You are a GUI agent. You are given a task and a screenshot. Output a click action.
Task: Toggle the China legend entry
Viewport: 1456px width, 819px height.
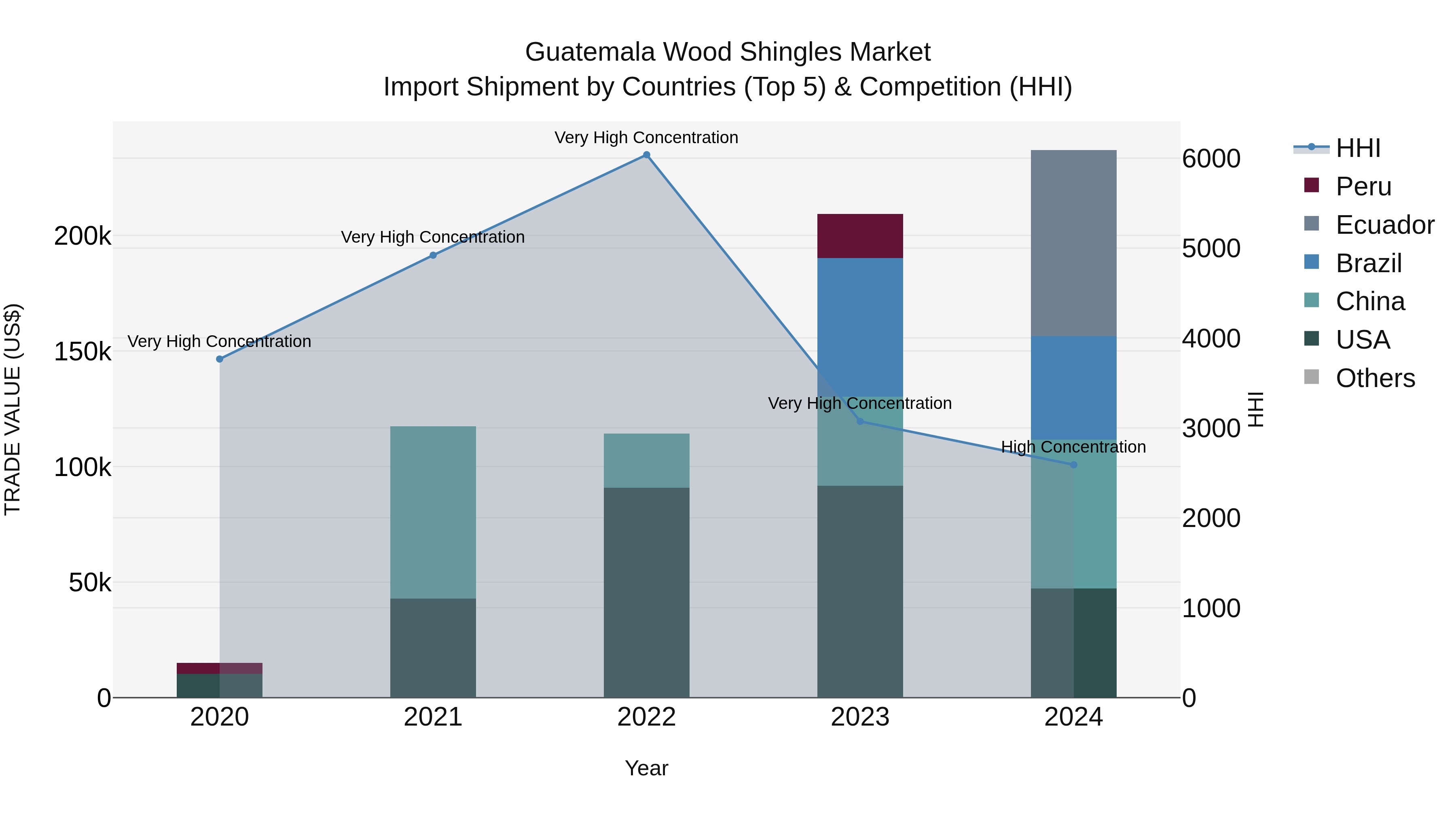click(x=1354, y=301)
